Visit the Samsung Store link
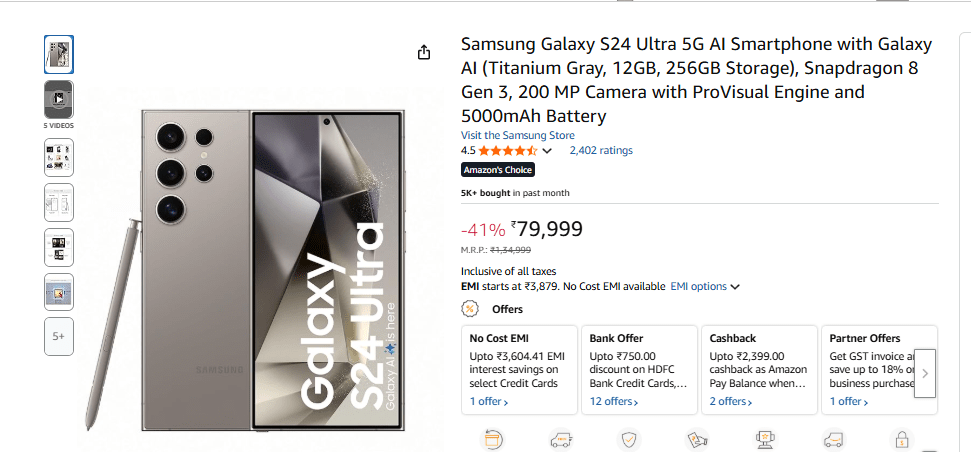The image size is (971, 452). pyautogui.click(x=517, y=135)
